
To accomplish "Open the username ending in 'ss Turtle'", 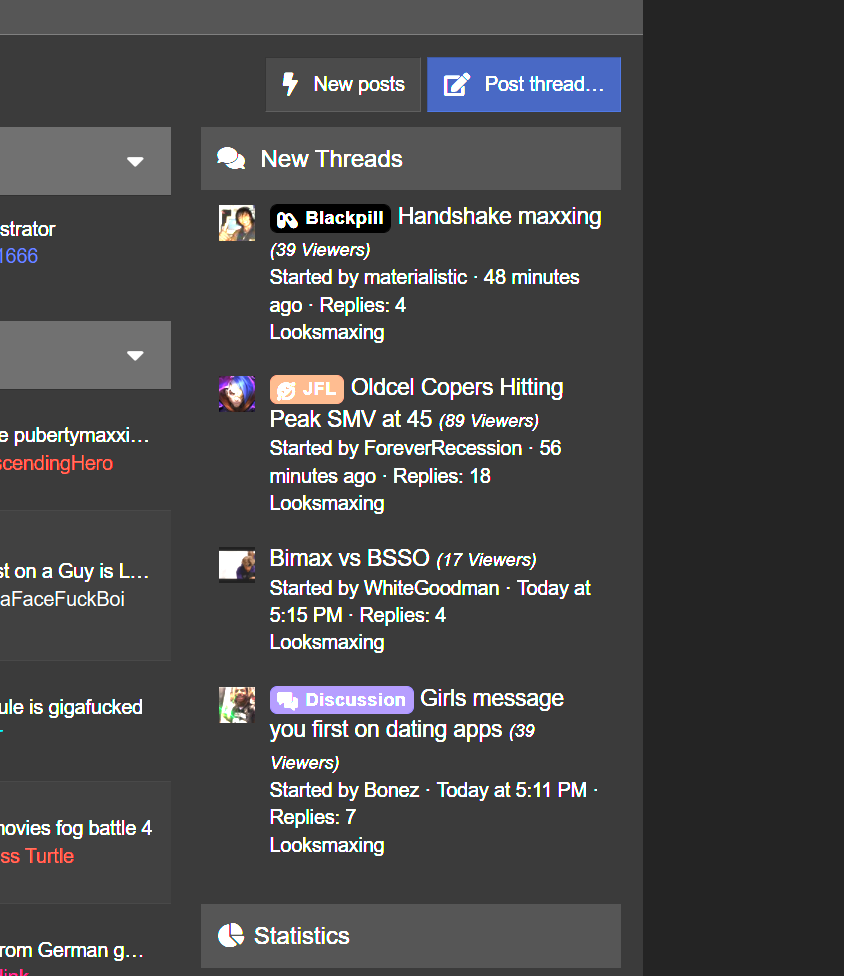I will [37, 856].
